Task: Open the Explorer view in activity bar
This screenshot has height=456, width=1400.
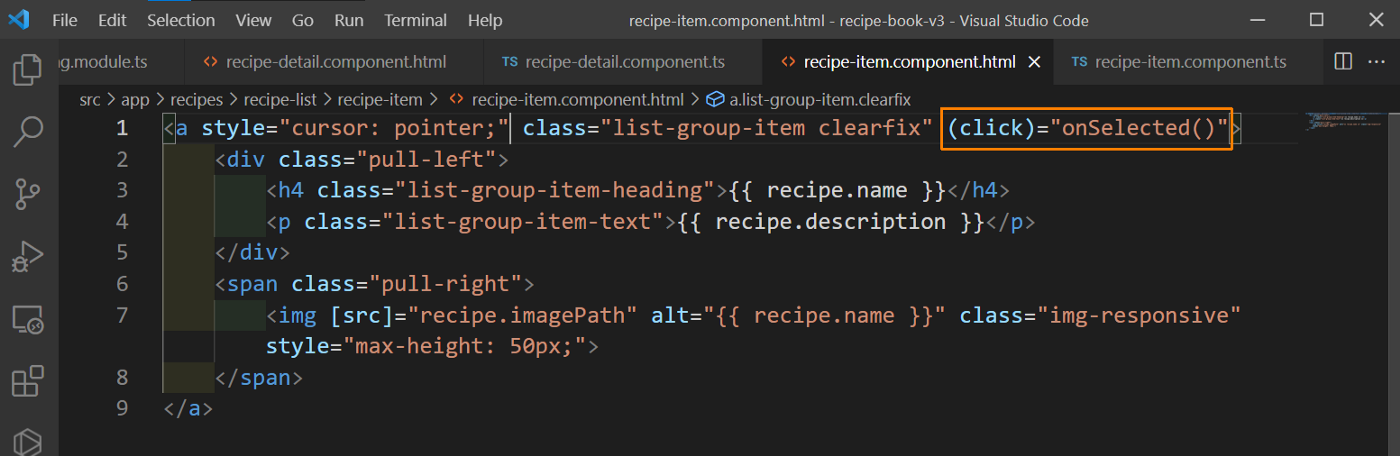Action: pos(26,69)
